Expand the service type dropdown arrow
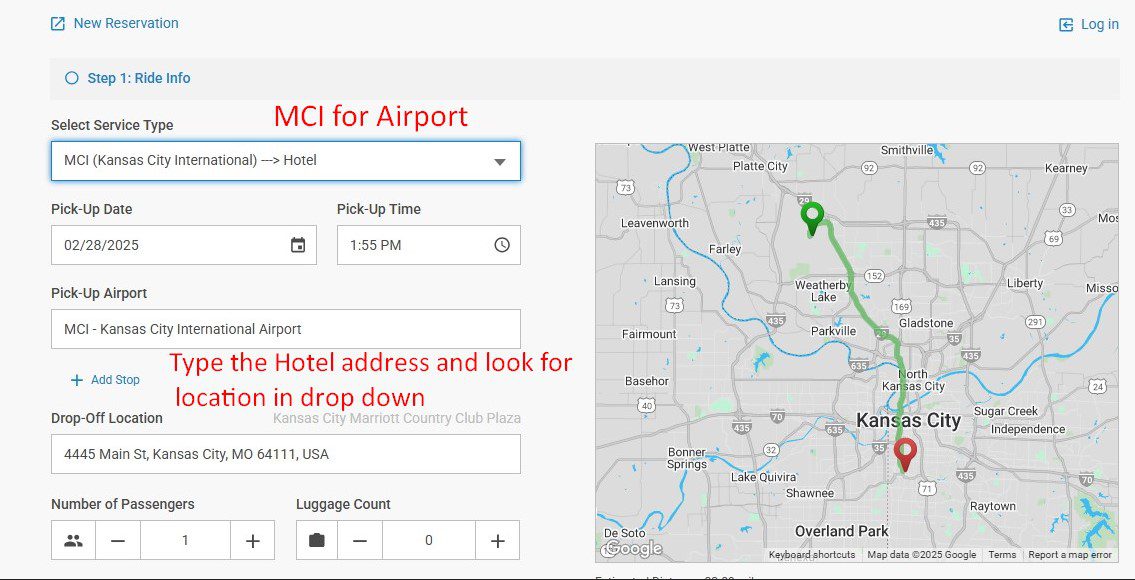Image resolution: width=1135 pixels, height=580 pixels. [499, 161]
